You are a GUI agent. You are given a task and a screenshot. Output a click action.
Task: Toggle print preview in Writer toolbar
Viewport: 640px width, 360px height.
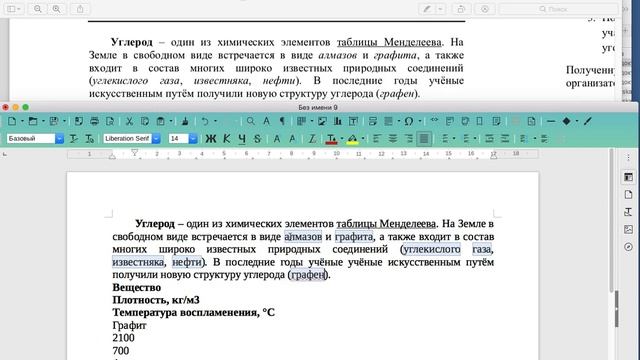coord(110,121)
